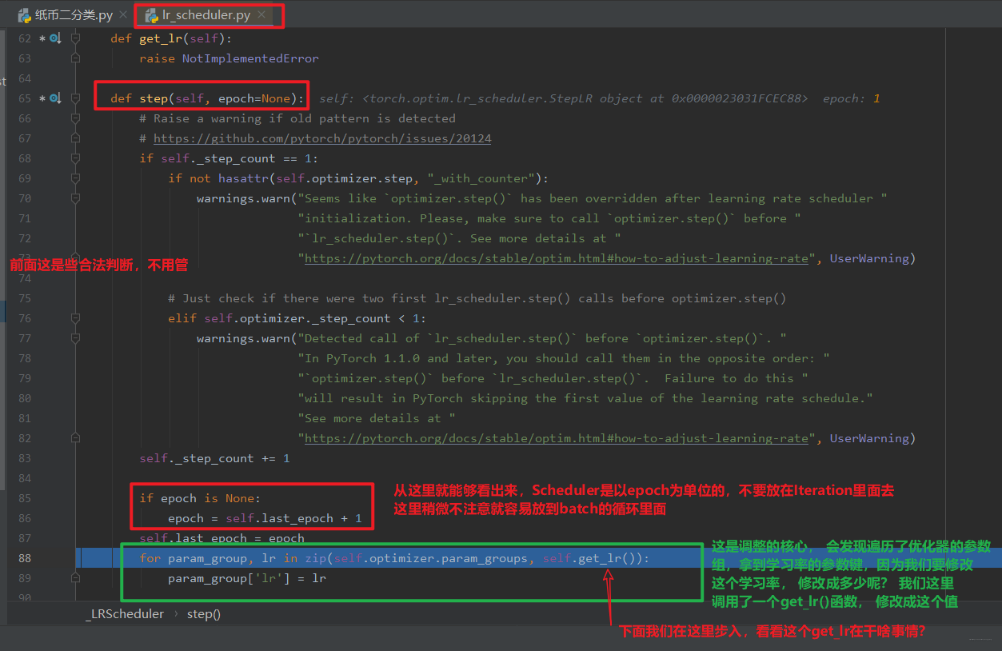The image size is (1002, 651).
Task: Close the lr_scheduler.py tab
Action: [261, 15]
